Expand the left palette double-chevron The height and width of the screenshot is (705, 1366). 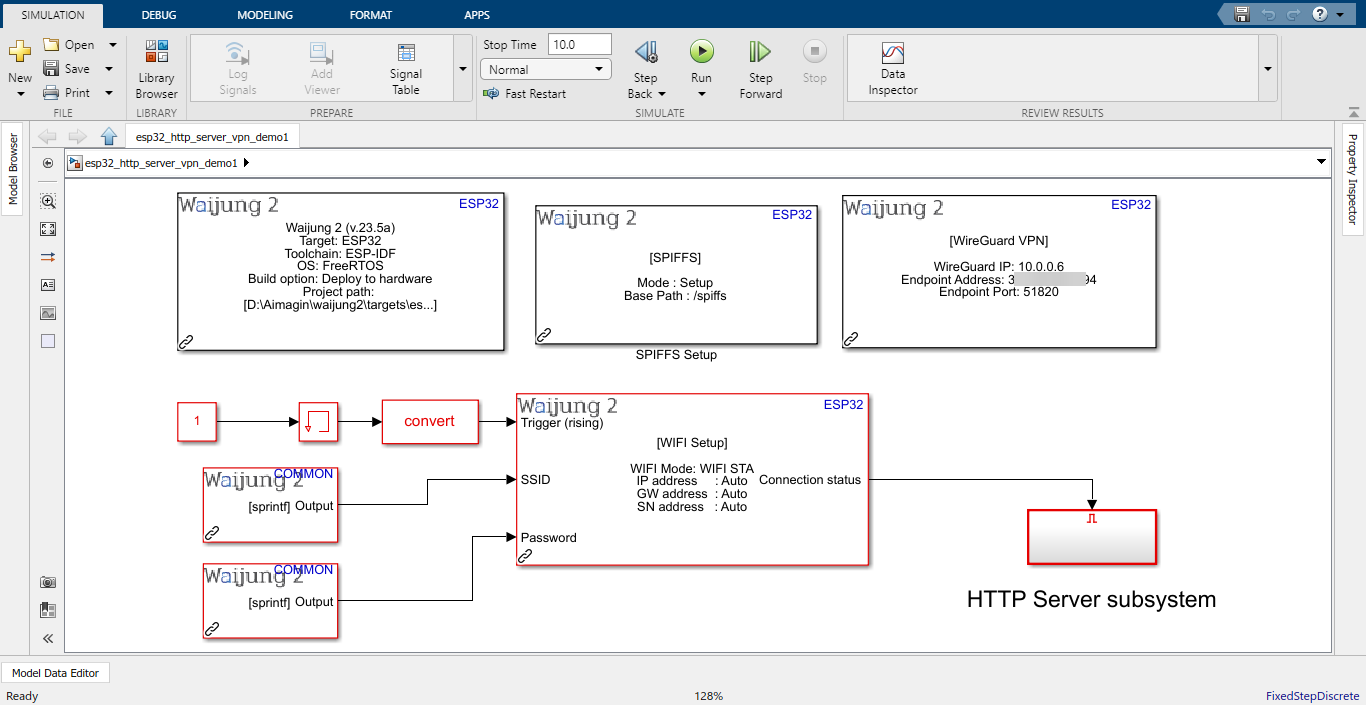[x=48, y=638]
